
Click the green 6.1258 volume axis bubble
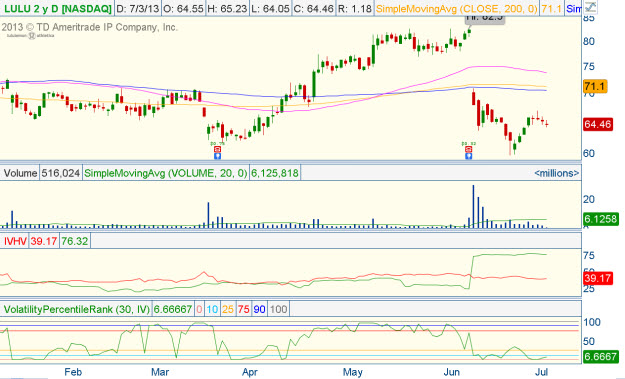(600, 219)
